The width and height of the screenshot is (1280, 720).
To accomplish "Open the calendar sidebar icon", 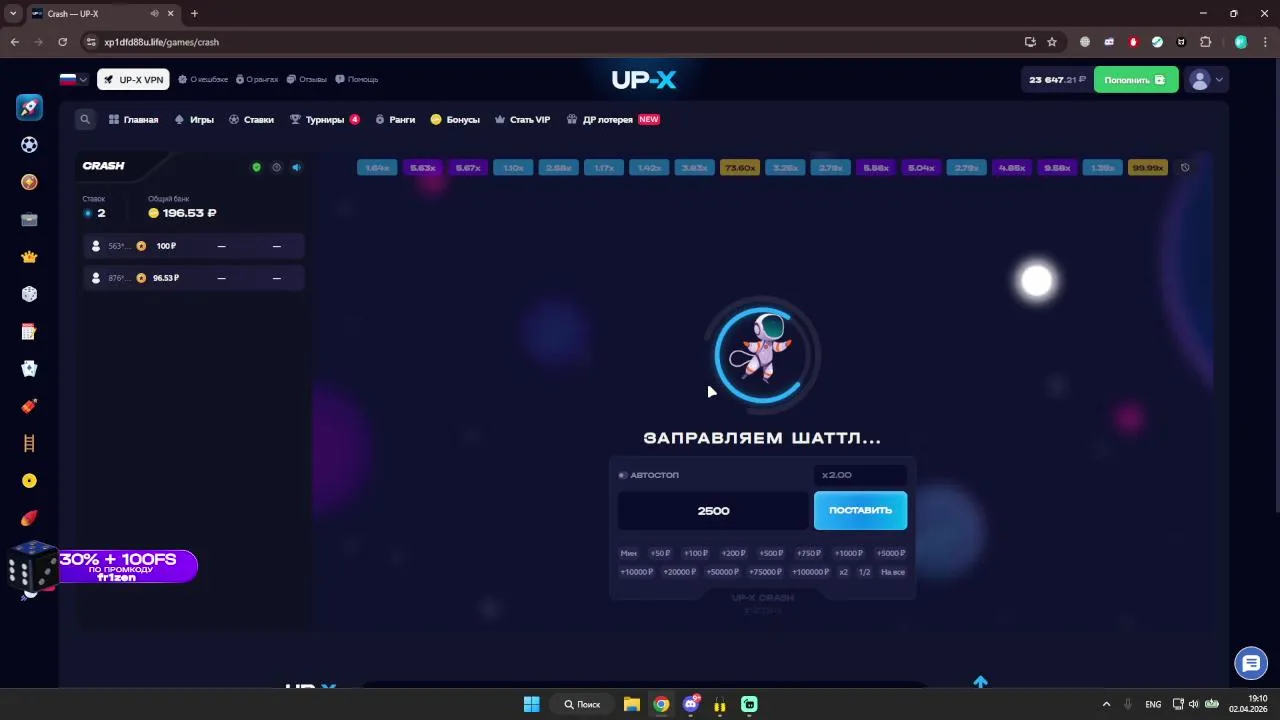I will pos(29,332).
